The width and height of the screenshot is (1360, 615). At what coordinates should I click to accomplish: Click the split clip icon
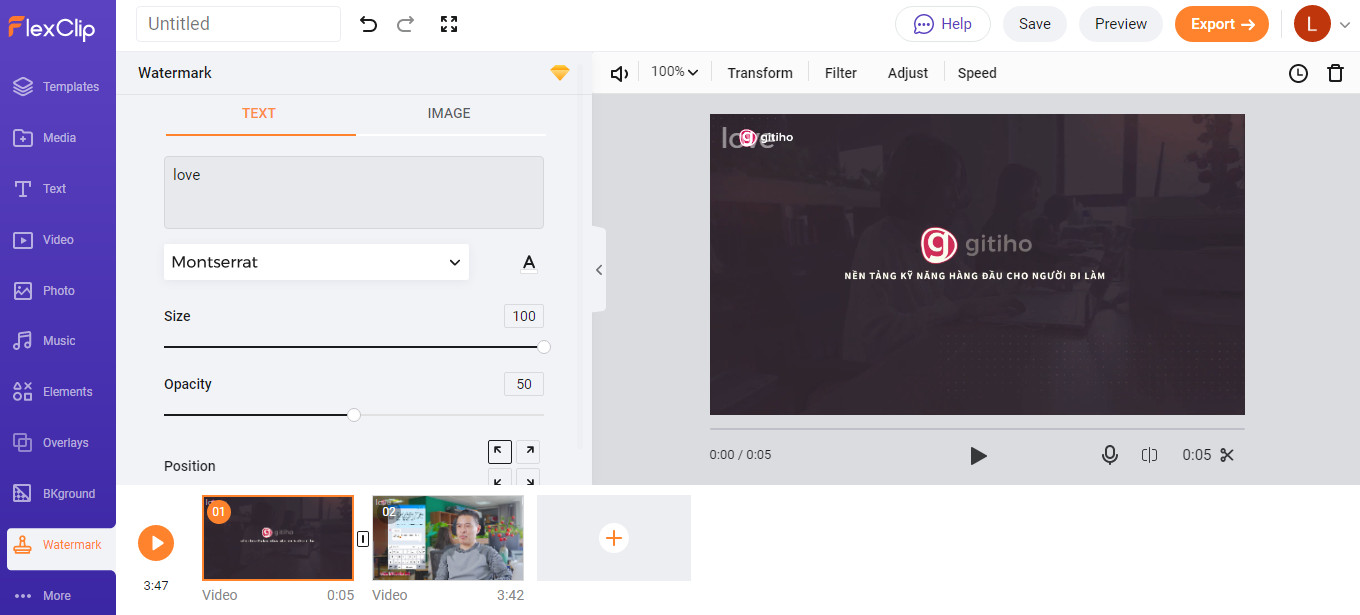(x=1149, y=455)
